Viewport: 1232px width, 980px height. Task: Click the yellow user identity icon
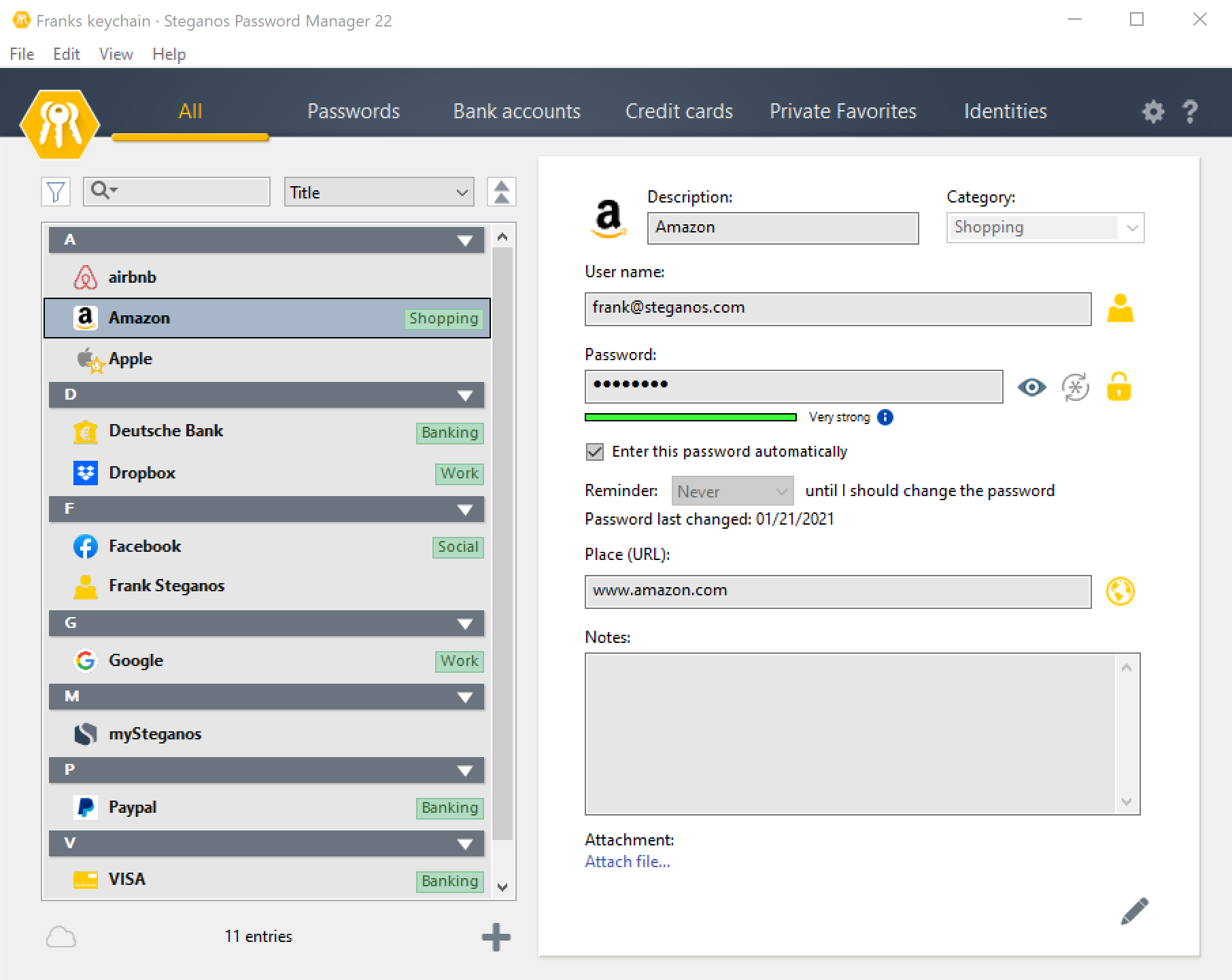click(1120, 309)
